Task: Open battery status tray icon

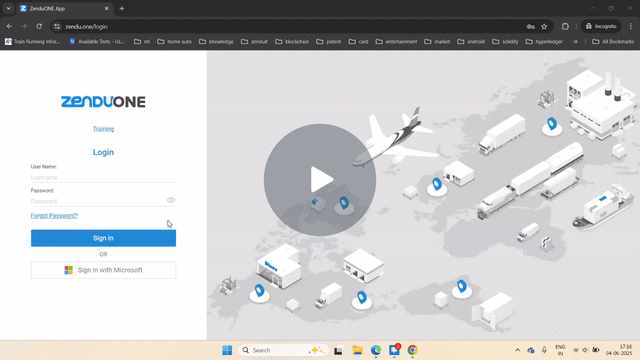Action: (596, 350)
